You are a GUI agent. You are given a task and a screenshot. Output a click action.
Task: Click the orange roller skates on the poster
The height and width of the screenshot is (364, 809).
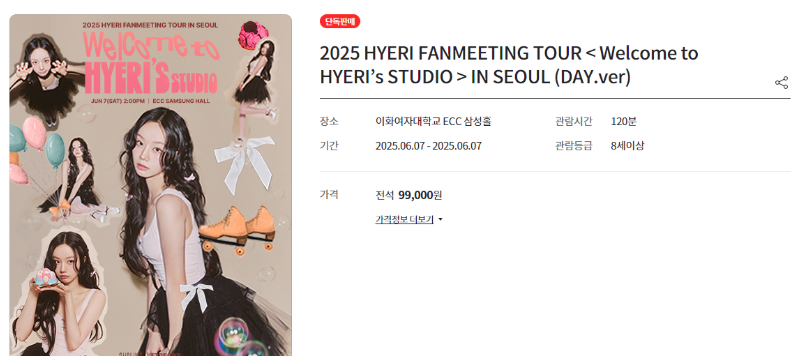(x=237, y=230)
